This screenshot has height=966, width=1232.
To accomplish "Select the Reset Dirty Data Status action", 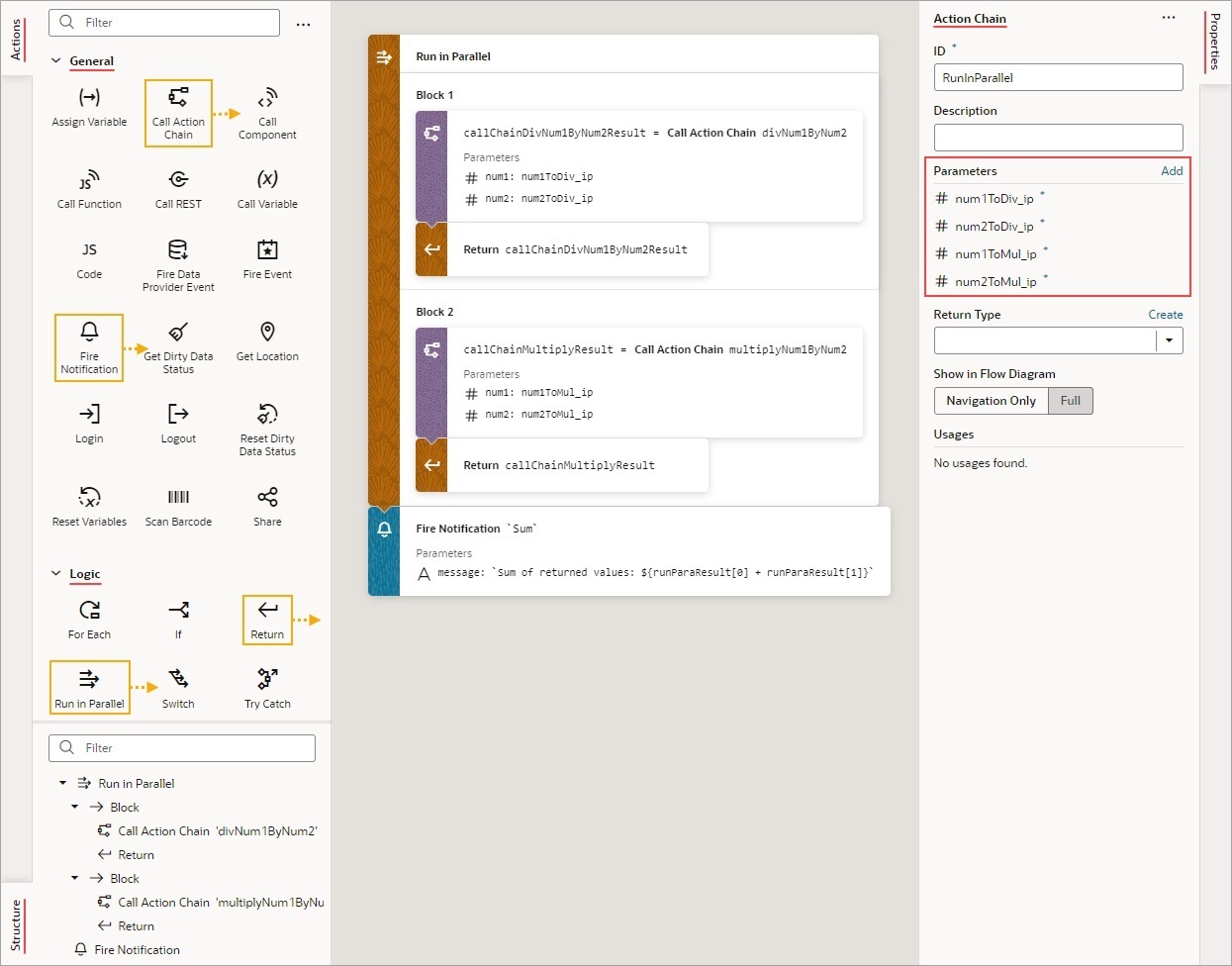I will (x=267, y=430).
